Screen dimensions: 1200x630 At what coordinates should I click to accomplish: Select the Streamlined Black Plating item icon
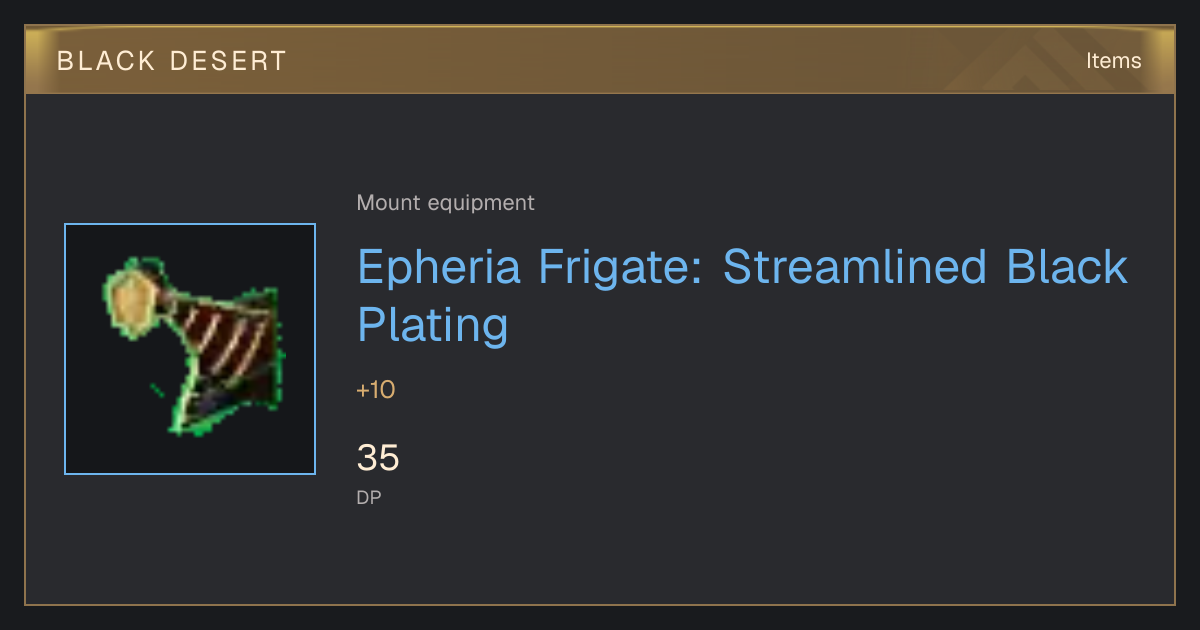[190, 349]
